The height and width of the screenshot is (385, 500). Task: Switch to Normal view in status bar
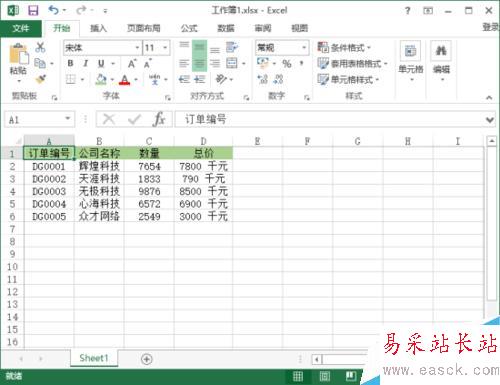(x=298, y=377)
